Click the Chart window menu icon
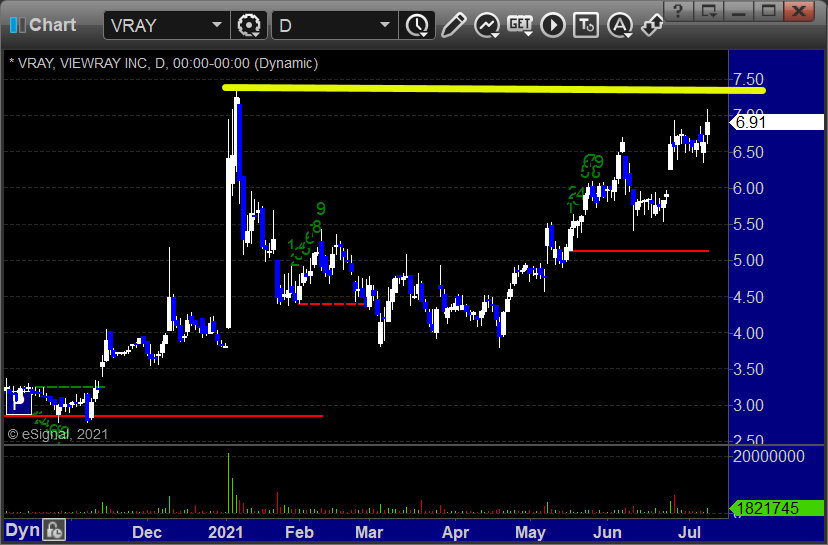 (x=17, y=25)
